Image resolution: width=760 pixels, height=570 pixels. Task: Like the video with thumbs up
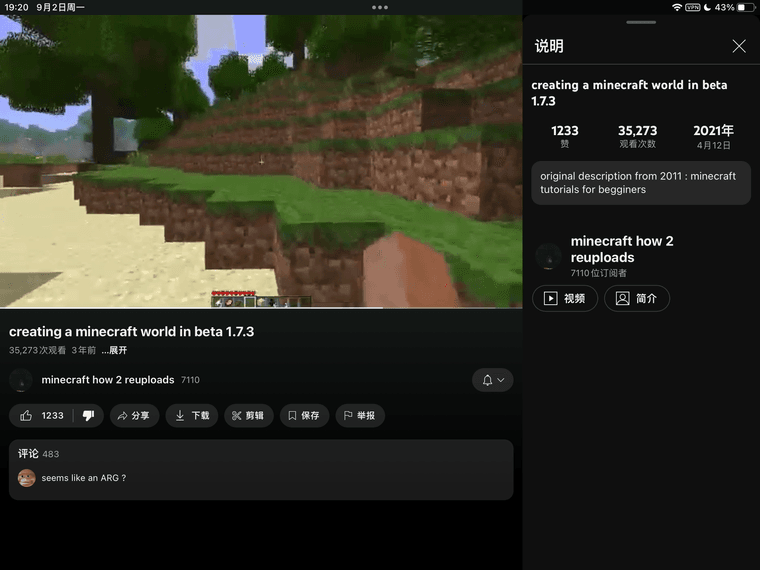coord(42,415)
